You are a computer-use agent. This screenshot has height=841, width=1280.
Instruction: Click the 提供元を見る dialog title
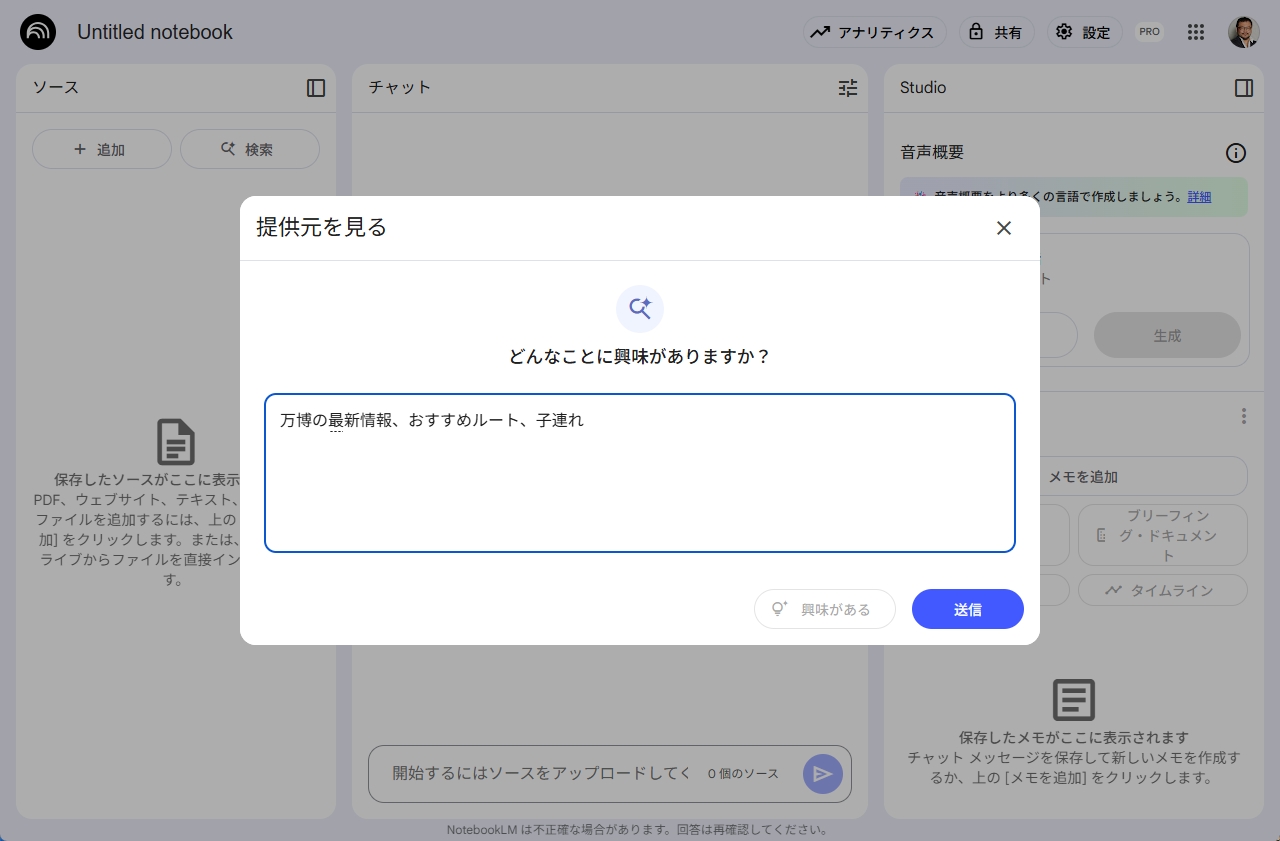coord(321,227)
